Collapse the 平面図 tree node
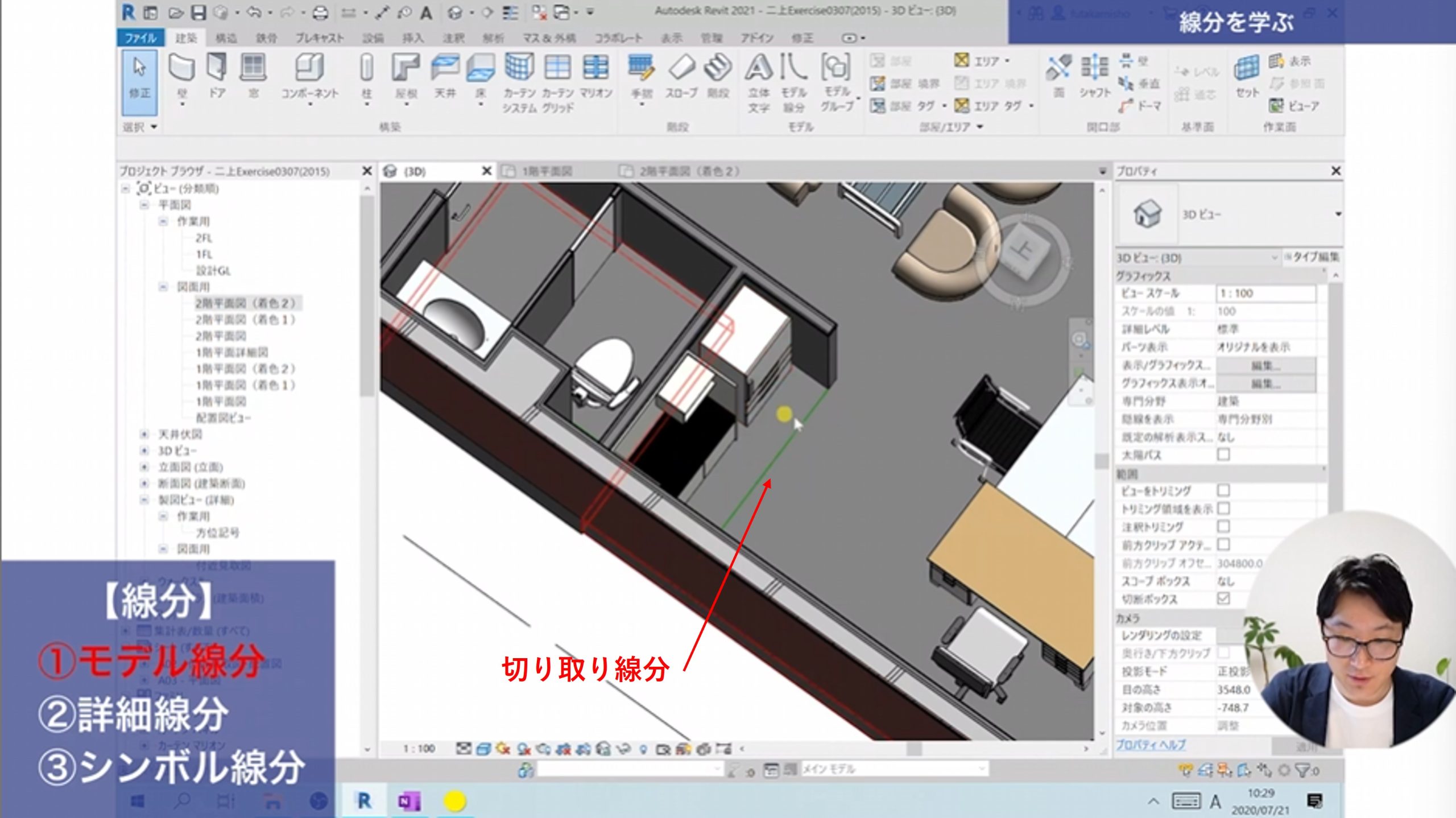1456x818 pixels. (144, 205)
